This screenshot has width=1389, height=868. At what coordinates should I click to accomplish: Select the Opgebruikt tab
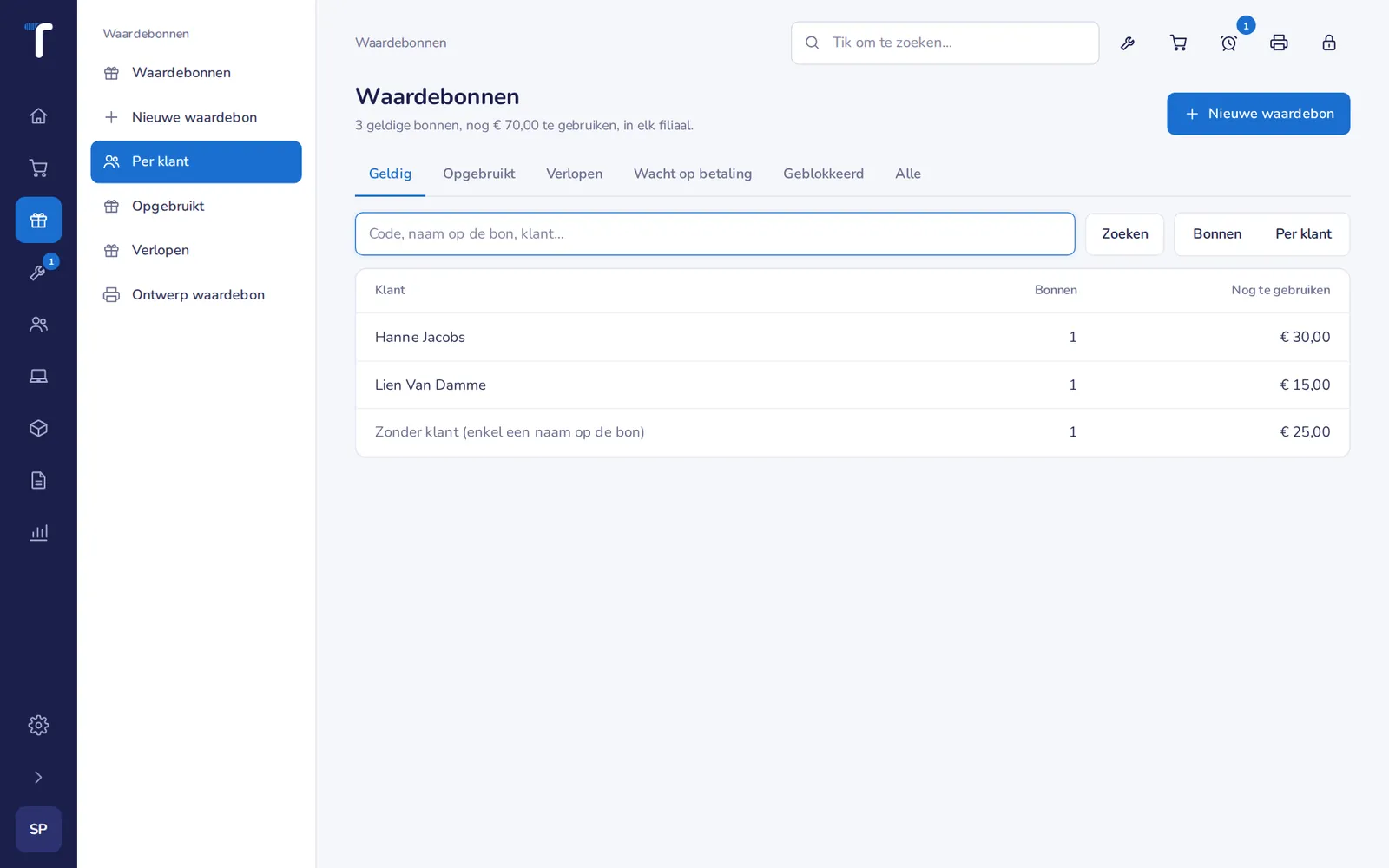(479, 174)
